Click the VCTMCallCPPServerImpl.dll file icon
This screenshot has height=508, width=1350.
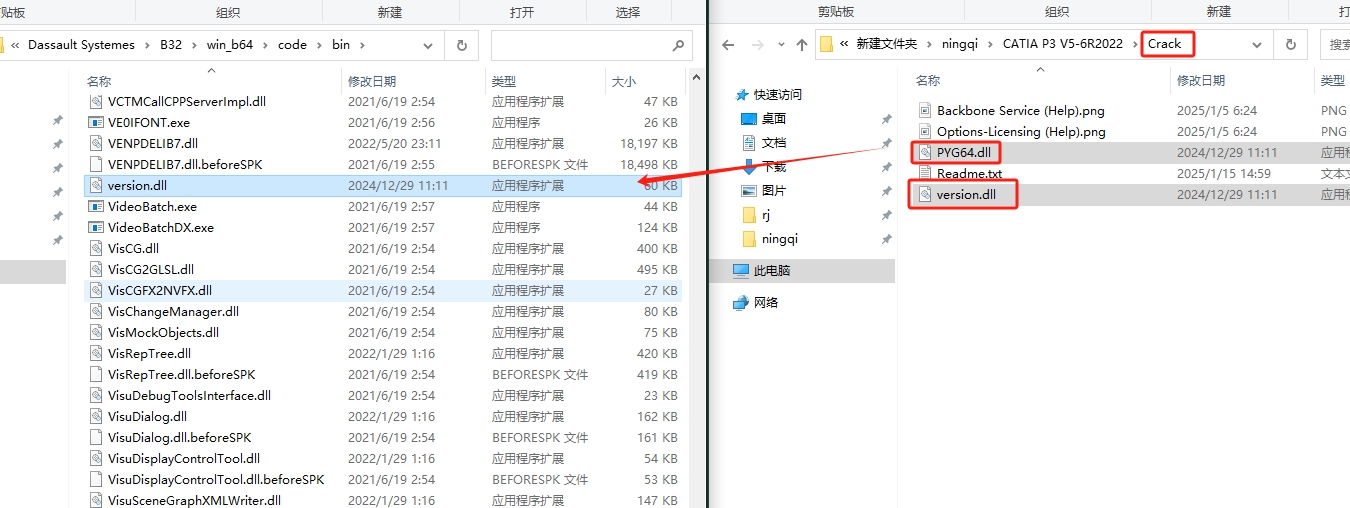pyautogui.click(x=96, y=101)
